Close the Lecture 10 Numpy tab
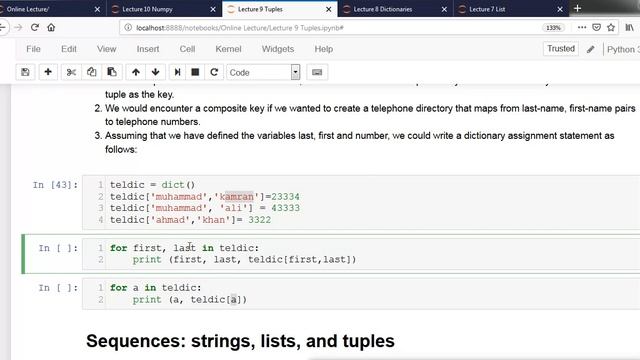Screen dimensions: 640x360 213,9
